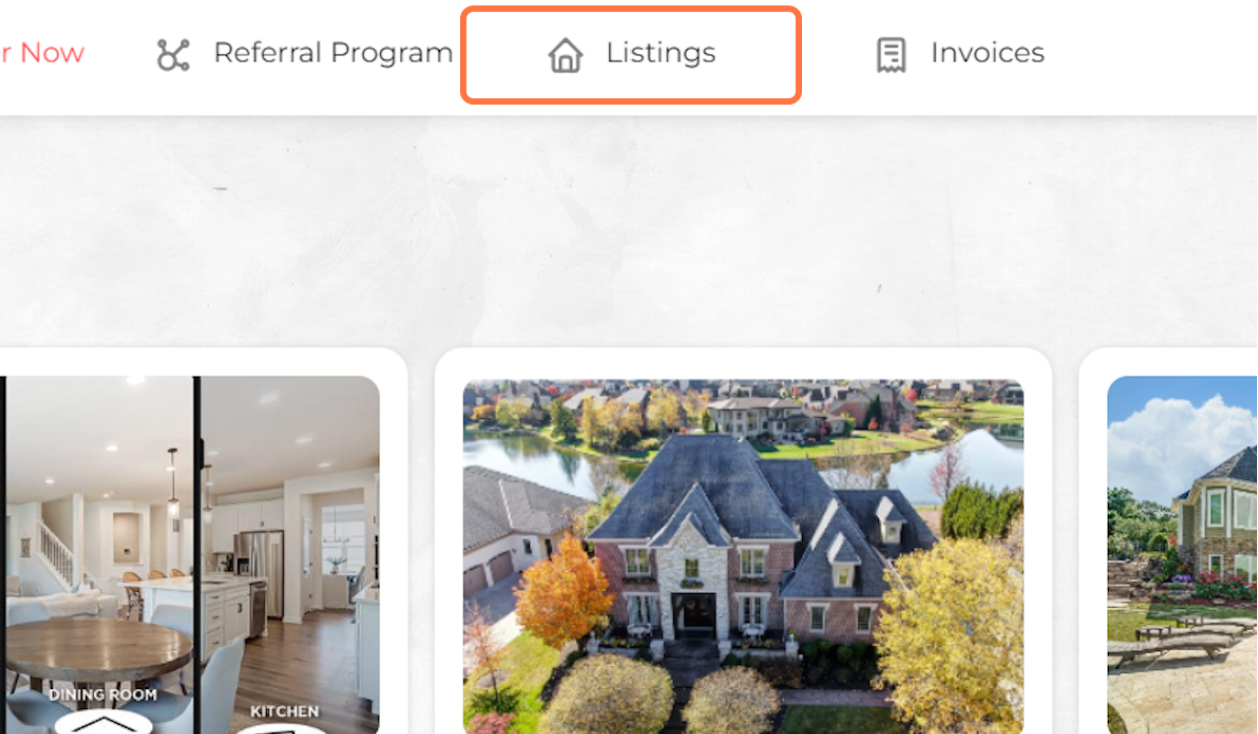
Task: Click the kitchen half of the tour image
Action: point(290,555)
